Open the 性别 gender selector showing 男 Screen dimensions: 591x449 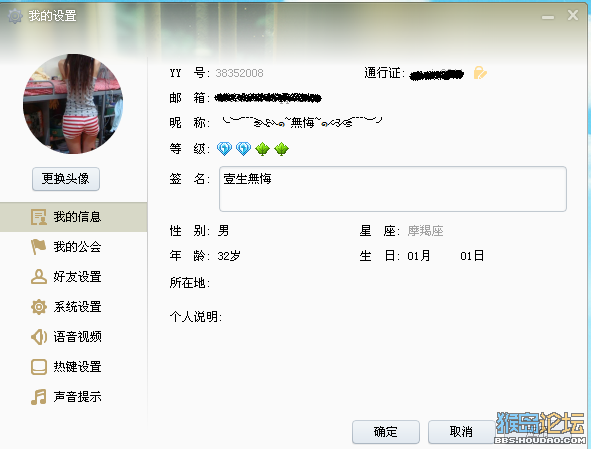point(223,231)
